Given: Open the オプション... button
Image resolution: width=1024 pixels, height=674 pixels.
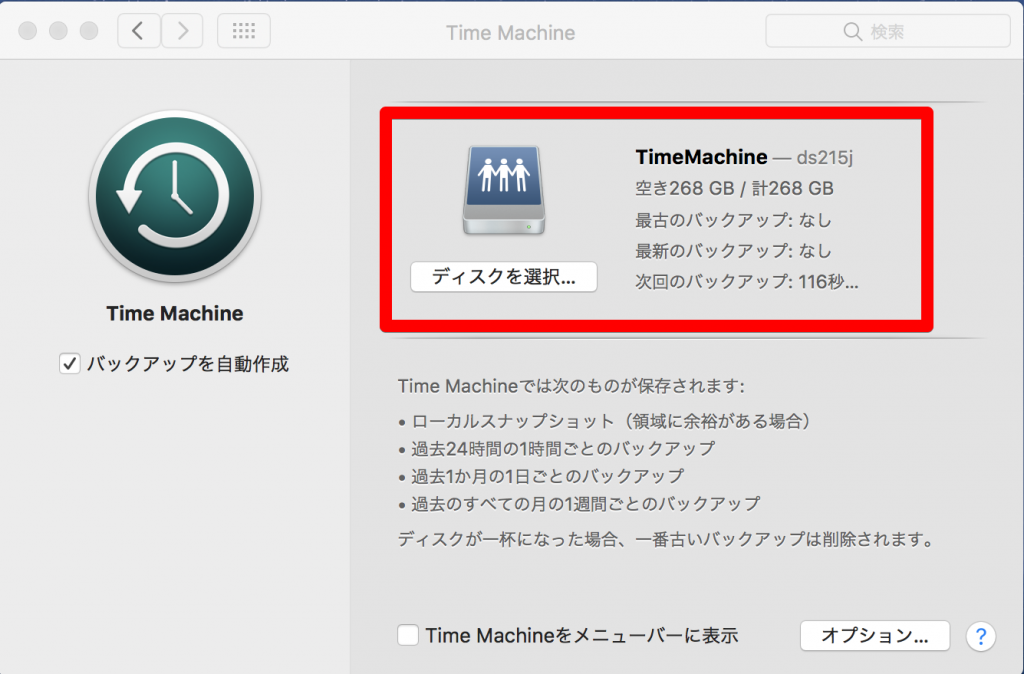Looking at the screenshot, I should click(875, 635).
